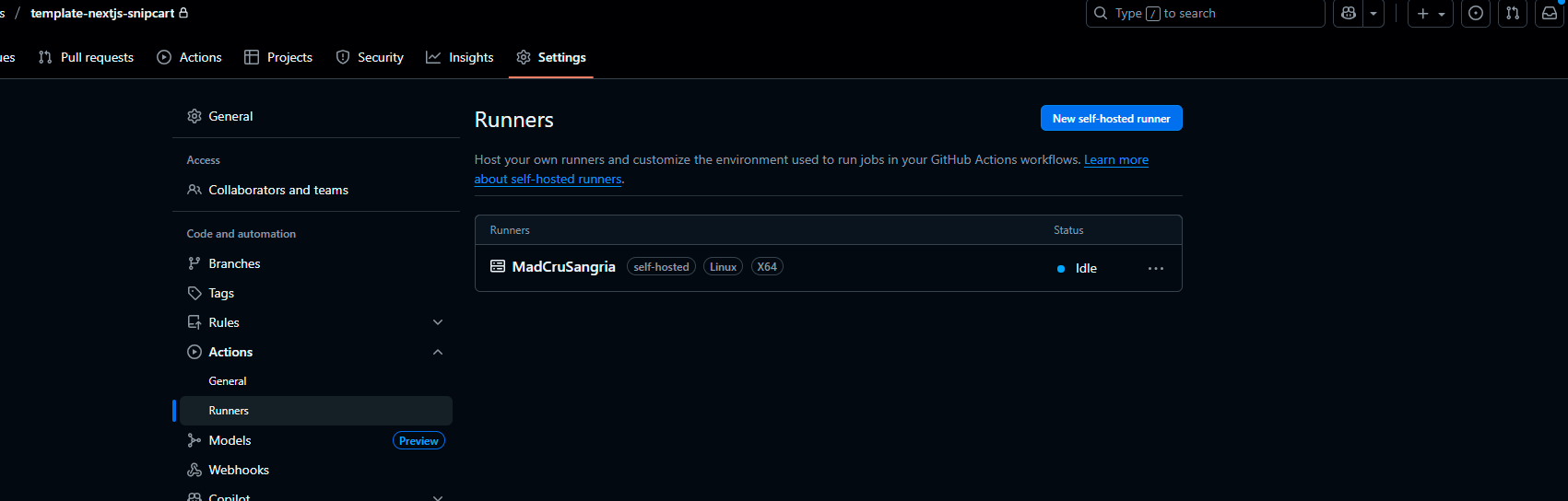Click the Idle status text
This screenshot has width=1568, height=501.
click(x=1086, y=268)
